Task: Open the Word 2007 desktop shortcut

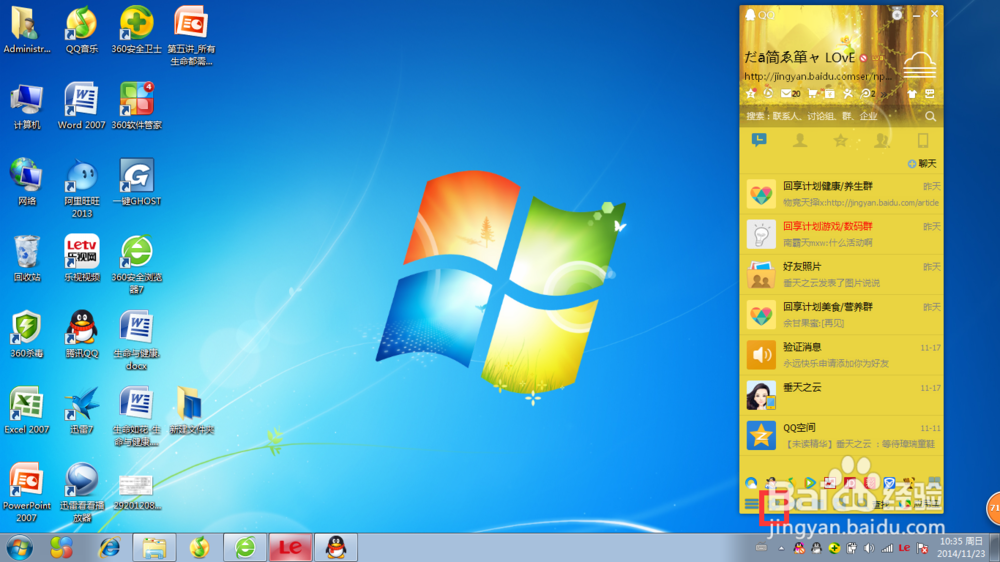Action: (x=82, y=106)
